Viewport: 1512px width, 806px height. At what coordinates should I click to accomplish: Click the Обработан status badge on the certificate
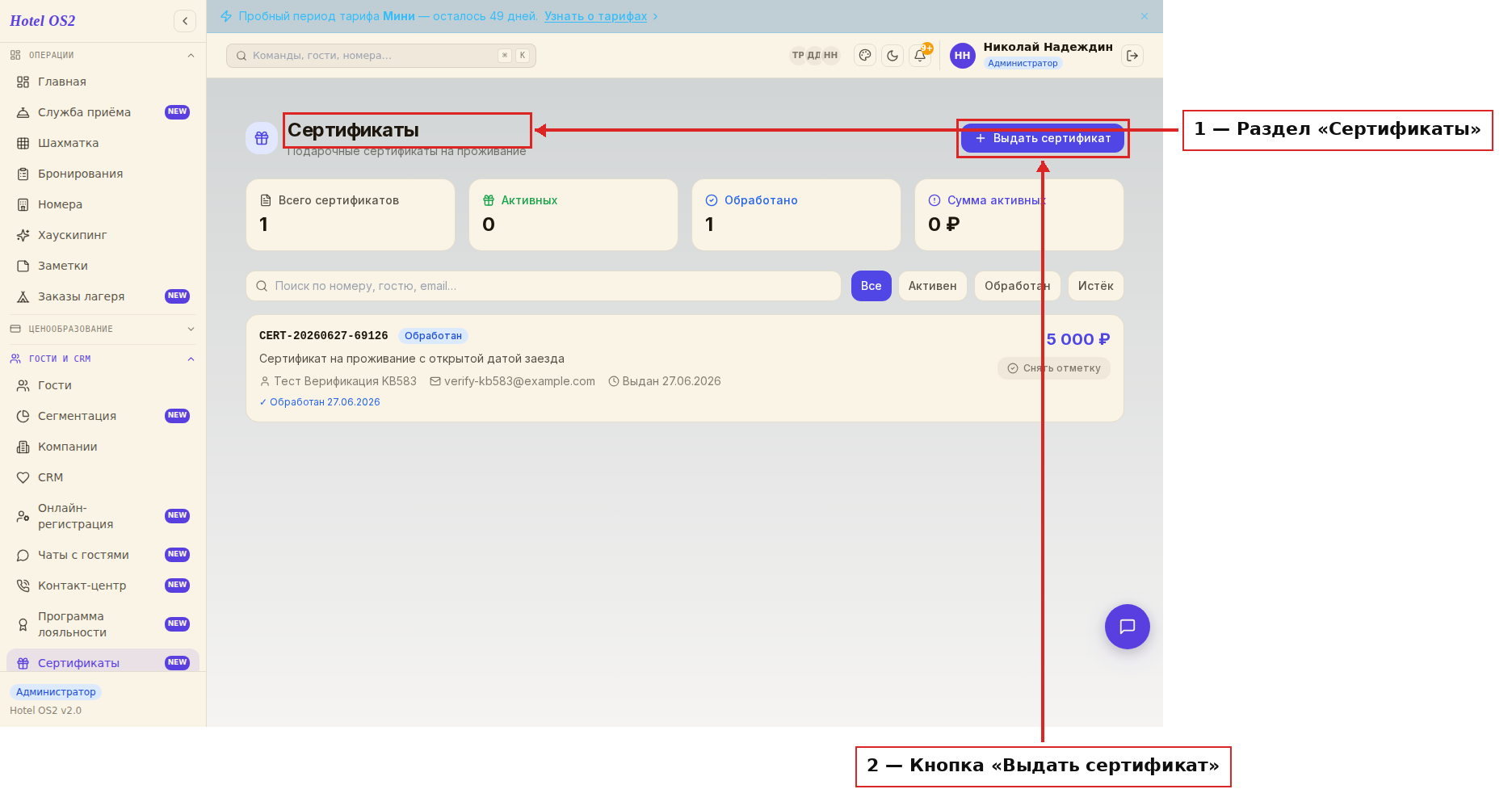[x=433, y=336]
